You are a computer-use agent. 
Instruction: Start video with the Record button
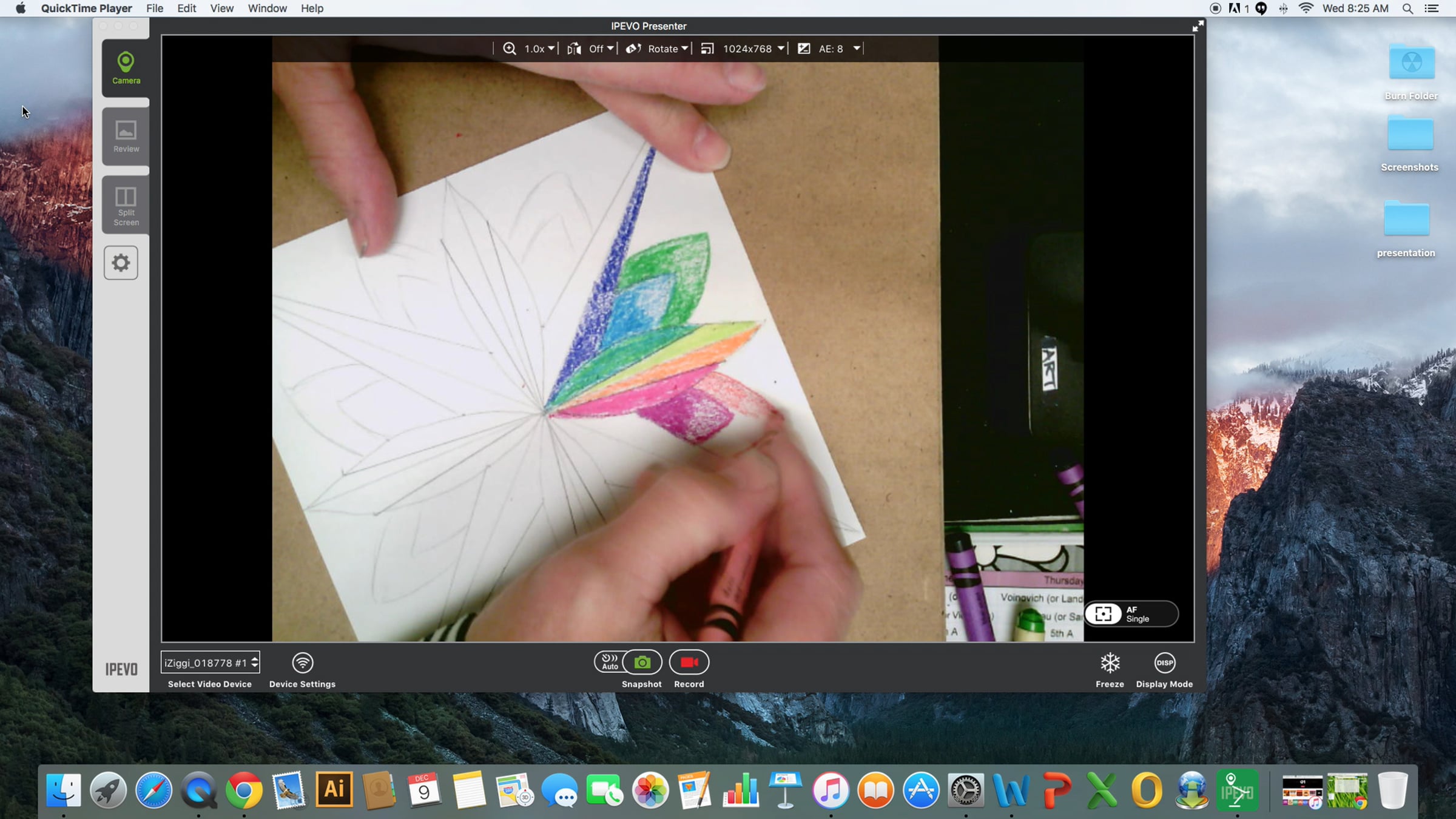coord(689,662)
